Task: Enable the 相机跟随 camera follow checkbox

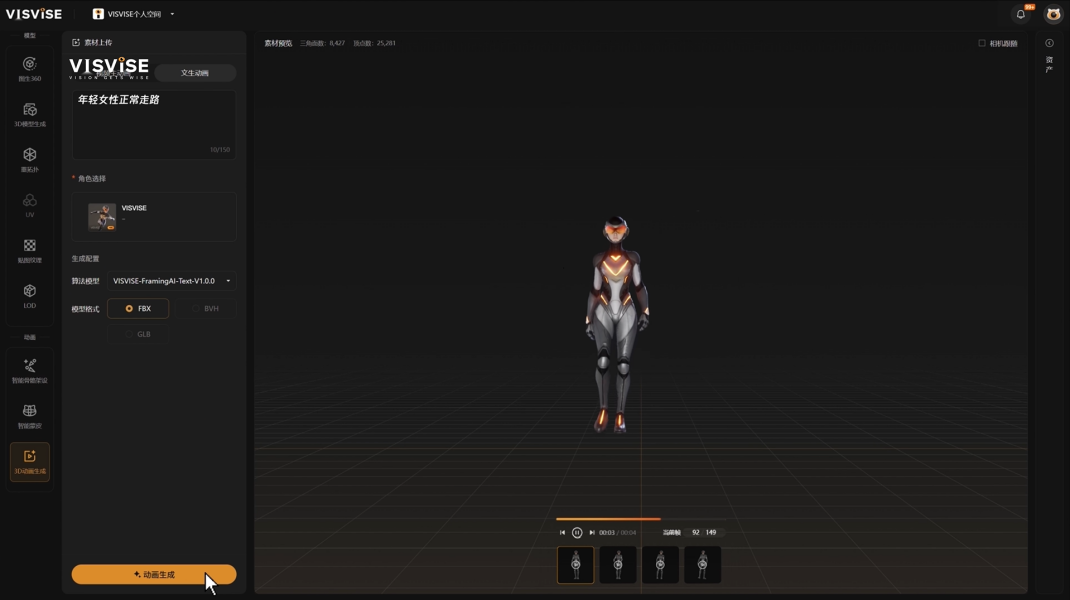Action: (982, 43)
